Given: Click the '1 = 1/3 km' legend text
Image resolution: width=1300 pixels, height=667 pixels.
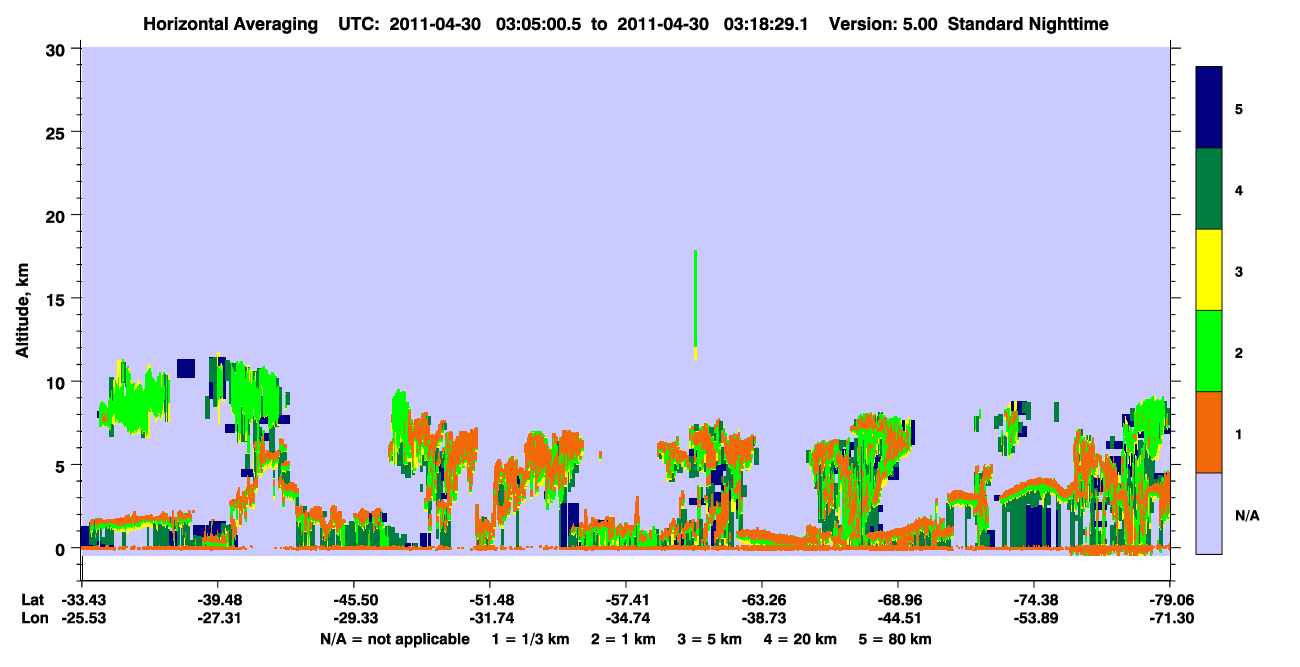Looking at the screenshot, I should (532, 639).
